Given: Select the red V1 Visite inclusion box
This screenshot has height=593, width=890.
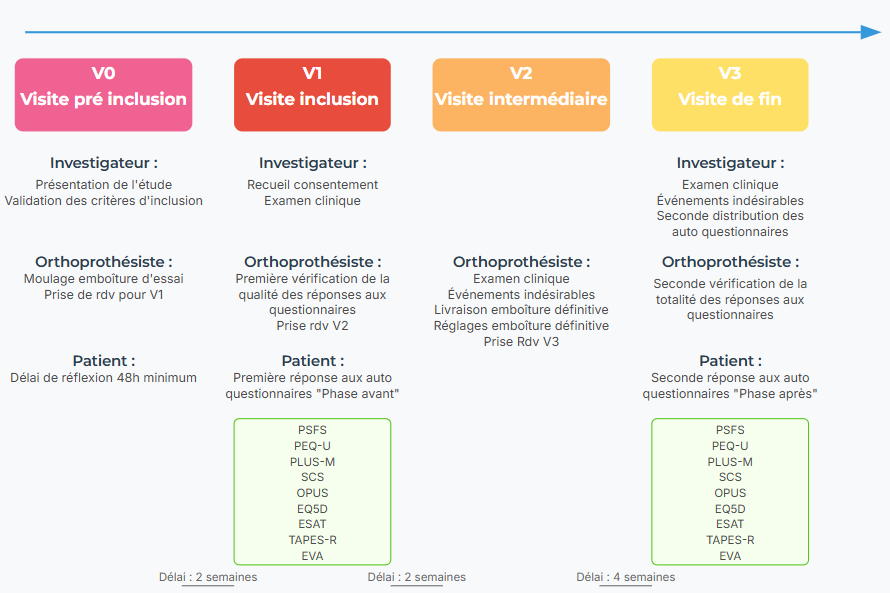Looking at the screenshot, I should [312, 94].
